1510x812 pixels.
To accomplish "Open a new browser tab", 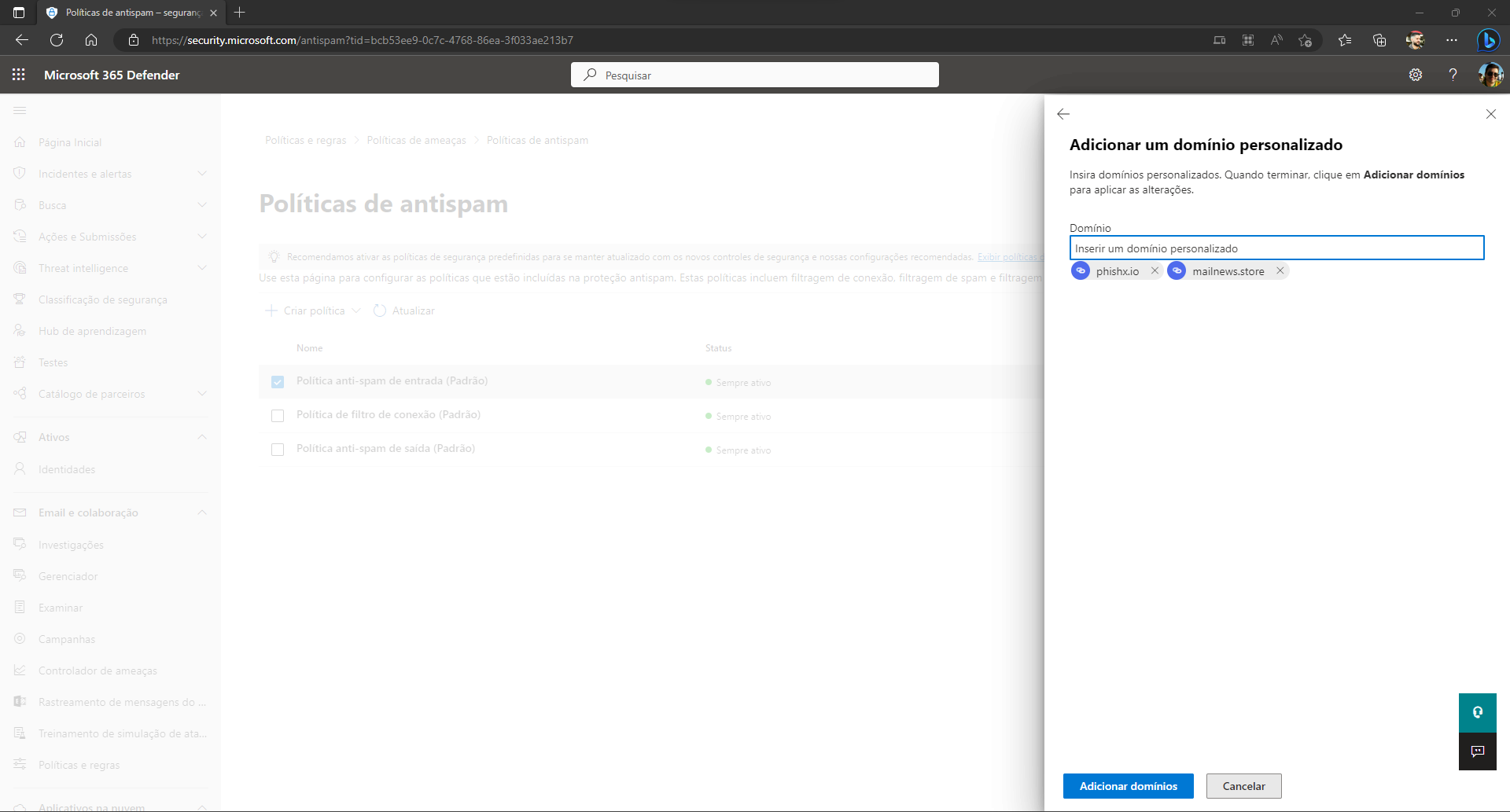I will pyautogui.click(x=240, y=13).
